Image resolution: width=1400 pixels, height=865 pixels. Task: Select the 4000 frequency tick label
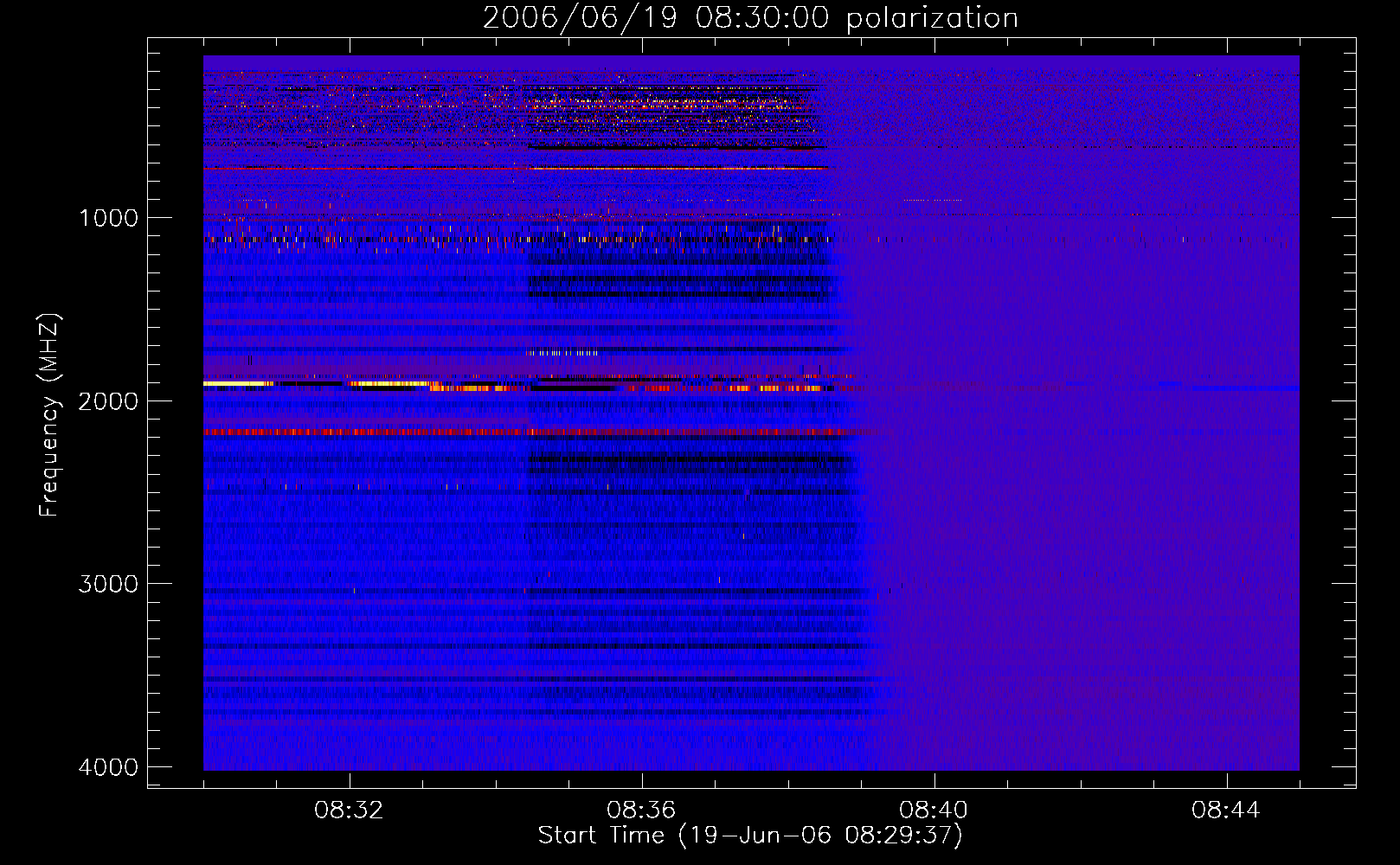[x=108, y=767]
